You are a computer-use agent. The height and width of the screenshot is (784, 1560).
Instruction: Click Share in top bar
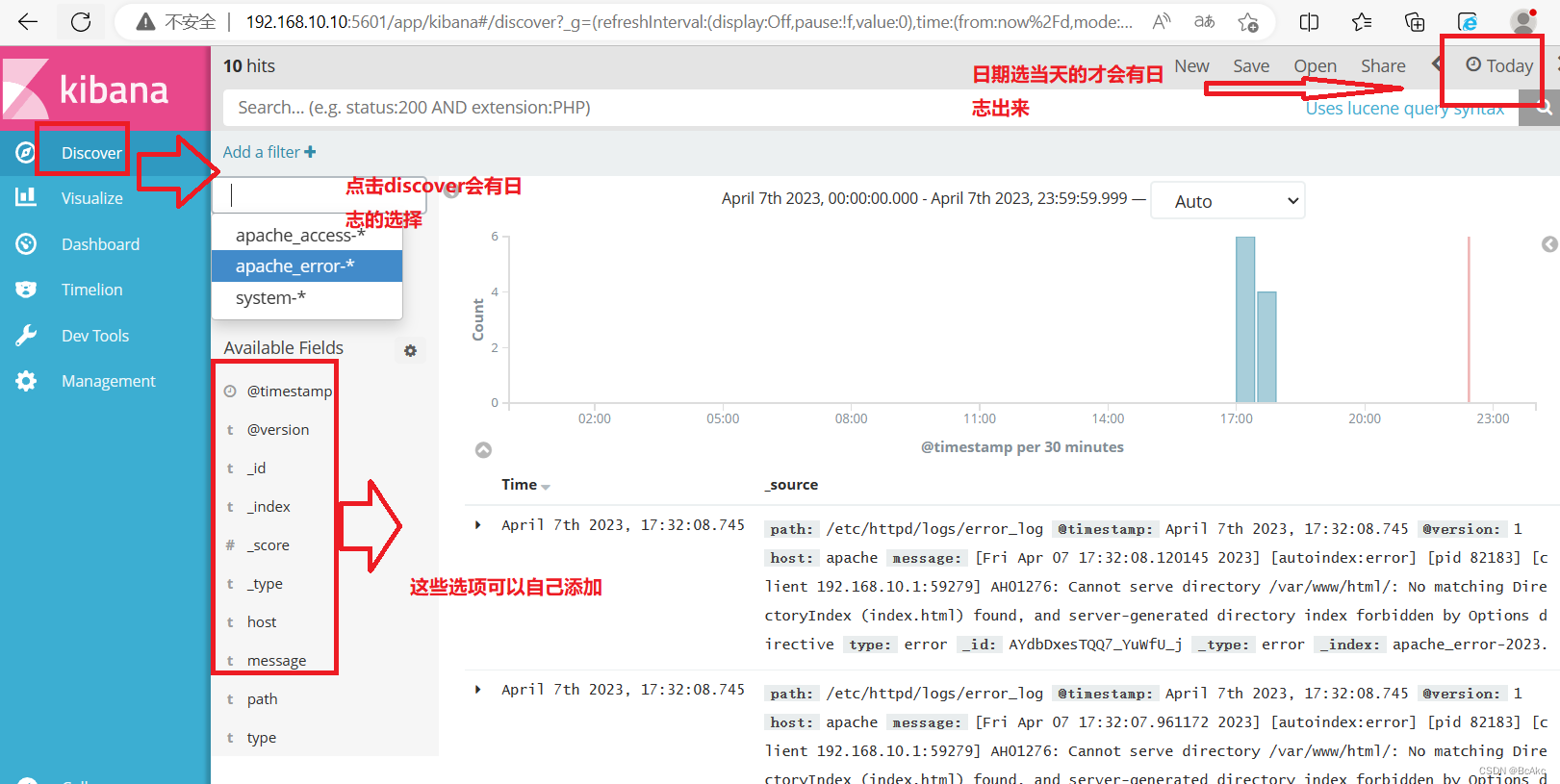[x=1383, y=65]
